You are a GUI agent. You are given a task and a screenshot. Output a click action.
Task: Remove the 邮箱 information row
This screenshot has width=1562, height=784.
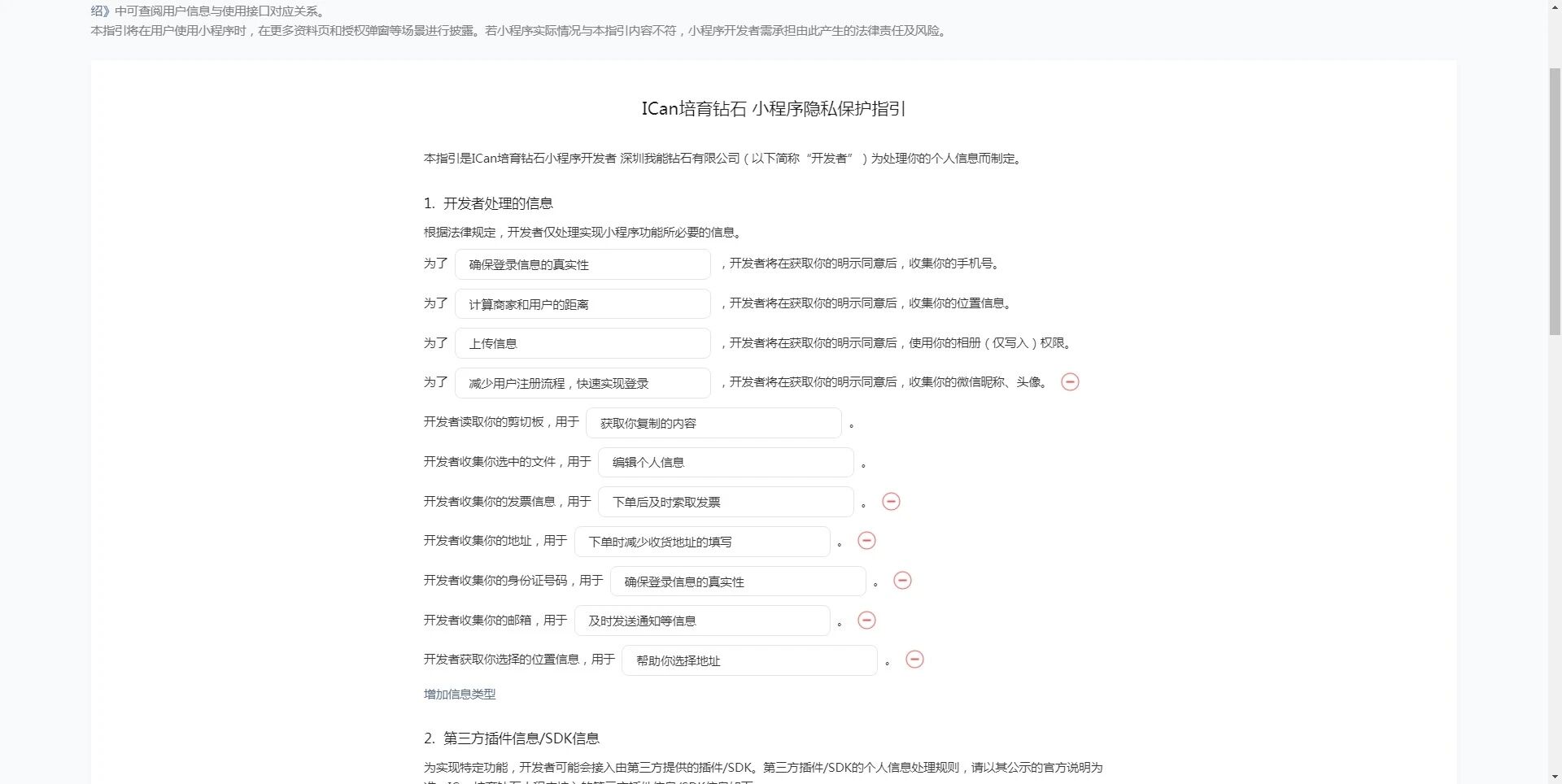(x=866, y=621)
